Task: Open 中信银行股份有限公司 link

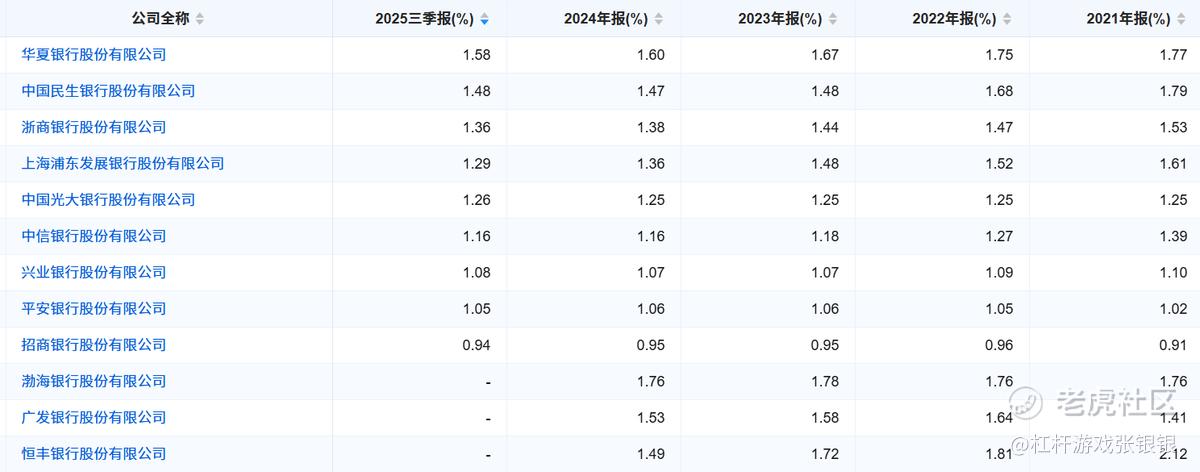Action: pos(94,236)
